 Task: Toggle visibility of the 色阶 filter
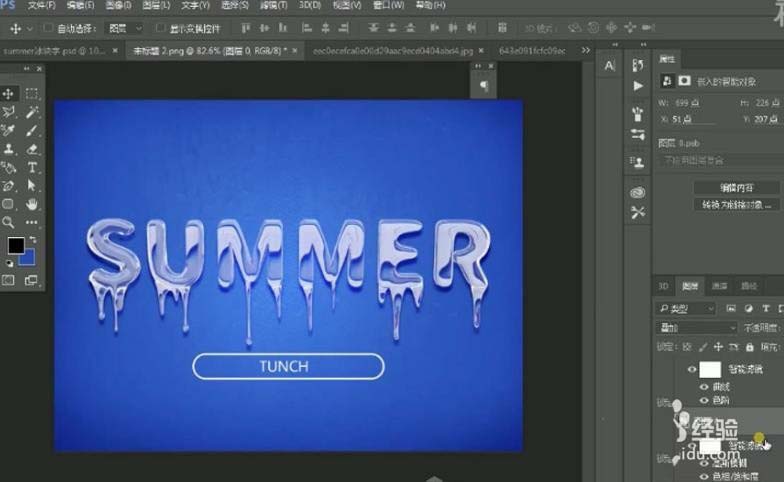704,400
